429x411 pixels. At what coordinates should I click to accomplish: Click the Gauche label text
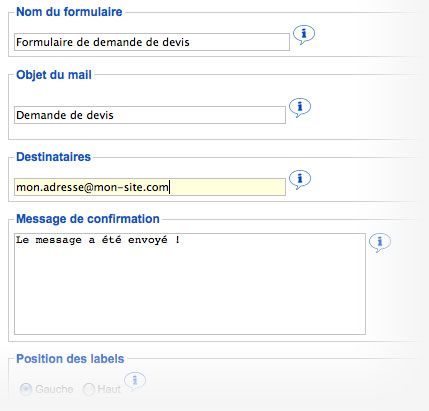(x=54, y=389)
